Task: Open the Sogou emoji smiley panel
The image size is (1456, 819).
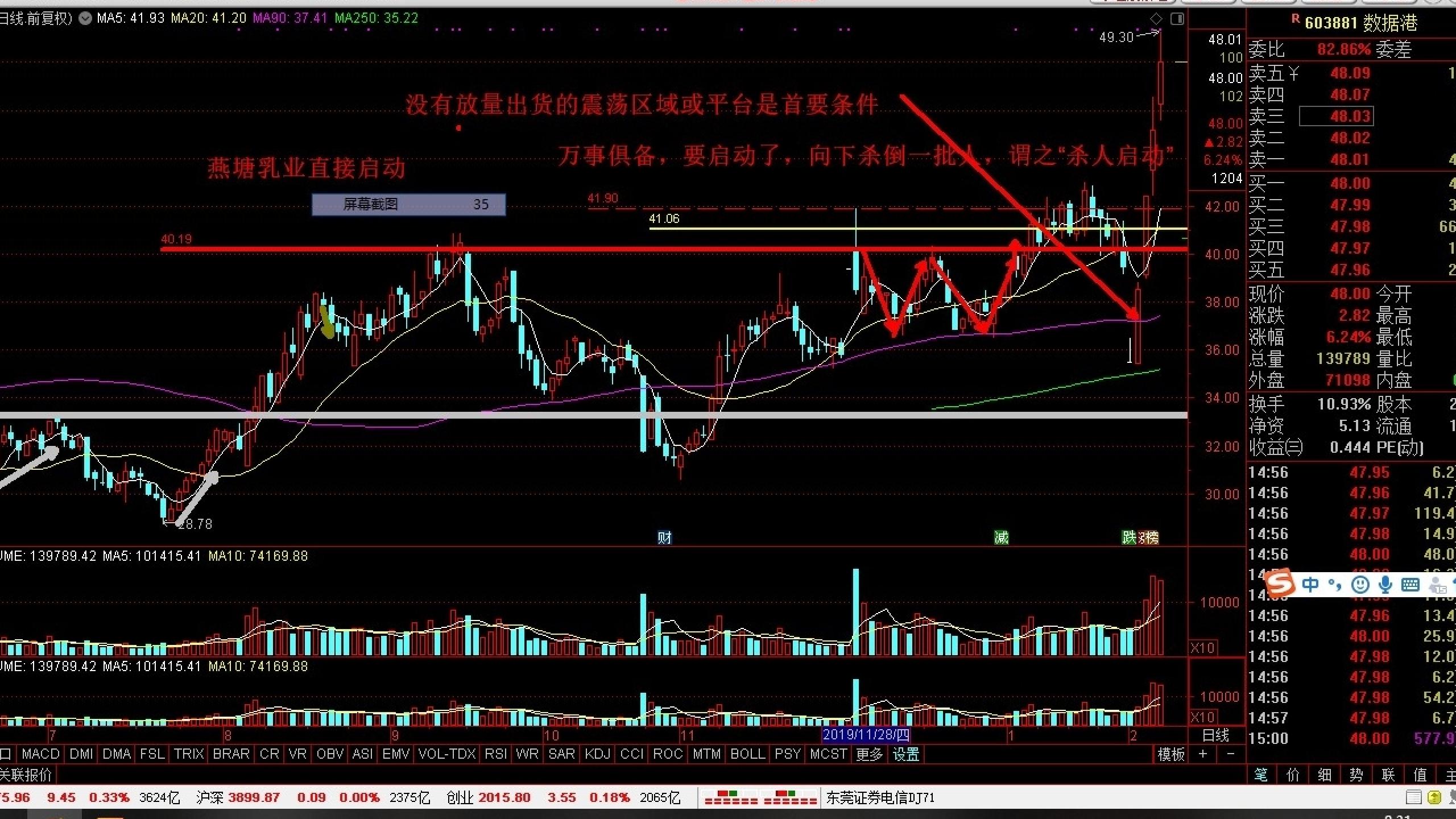Action: tap(1360, 584)
